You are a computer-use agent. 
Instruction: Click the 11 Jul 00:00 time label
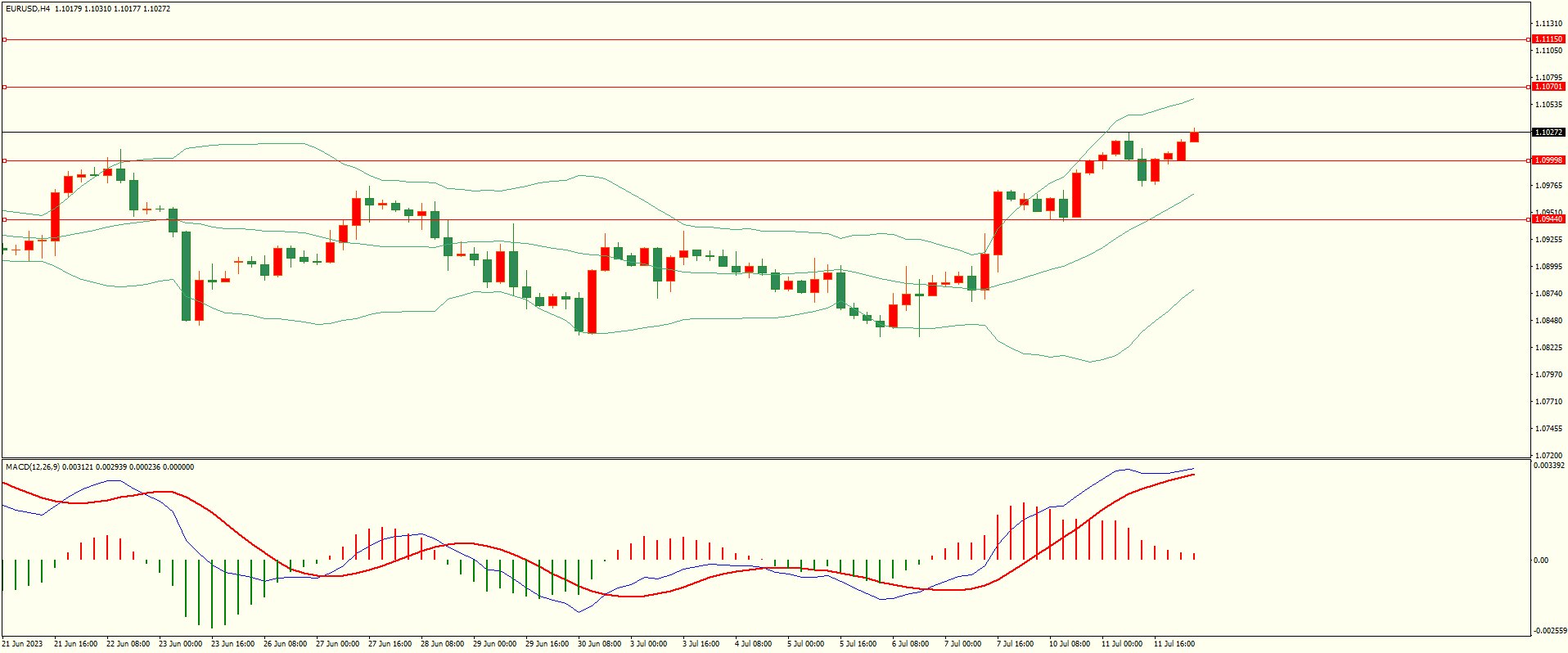1121,644
